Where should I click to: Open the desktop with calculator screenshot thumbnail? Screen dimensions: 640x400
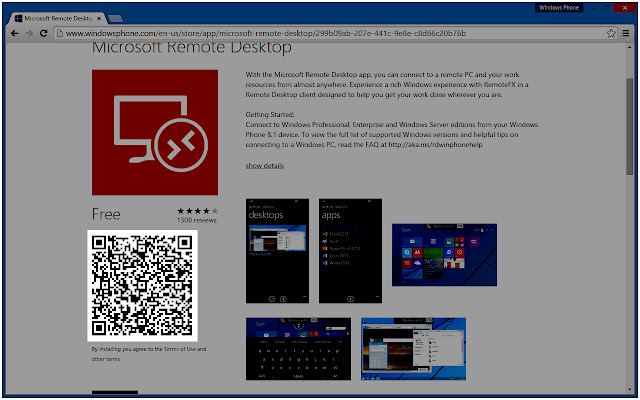click(x=413, y=349)
